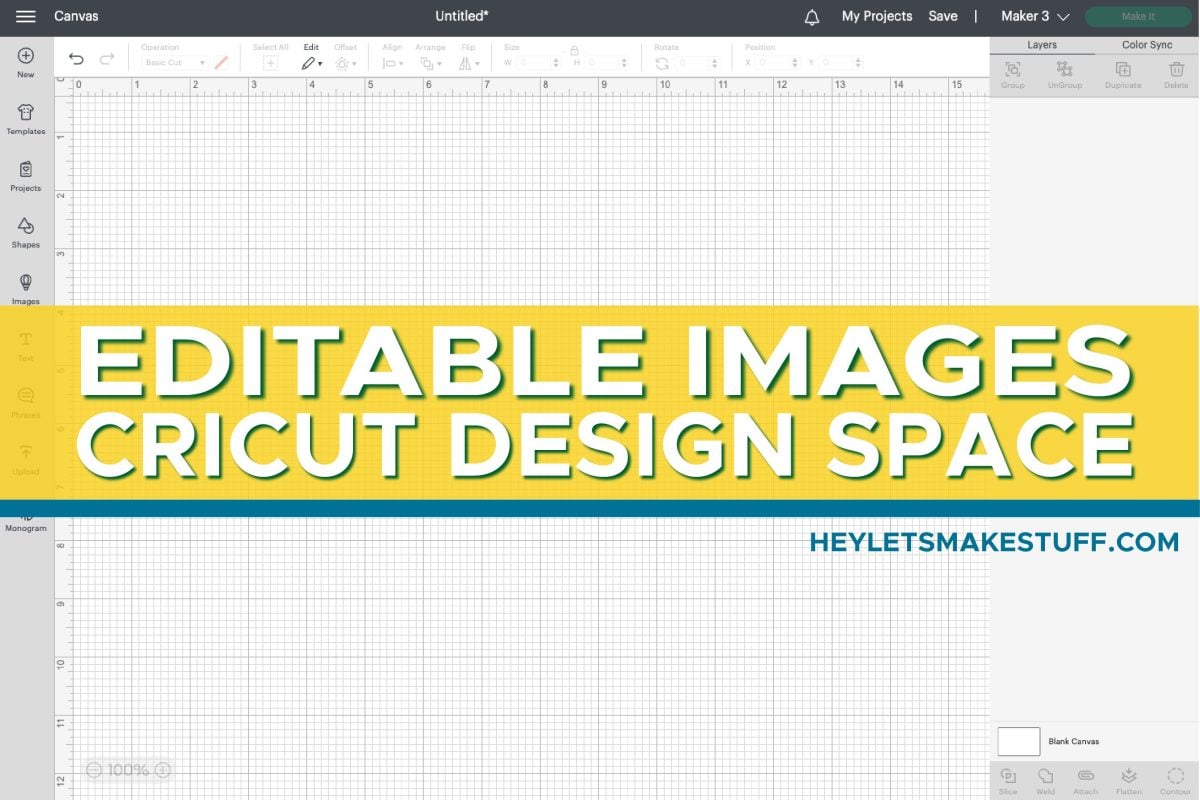Zoom in using the plus button
The height and width of the screenshot is (800, 1200).
(x=163, y=770)
